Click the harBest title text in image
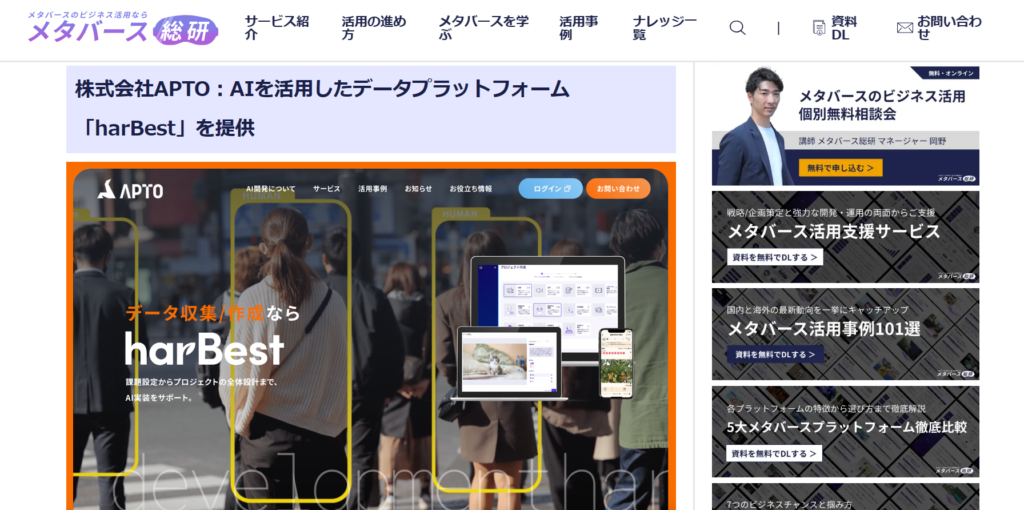Viewport: 1024px width, 510px height. (x=204, y=349)
